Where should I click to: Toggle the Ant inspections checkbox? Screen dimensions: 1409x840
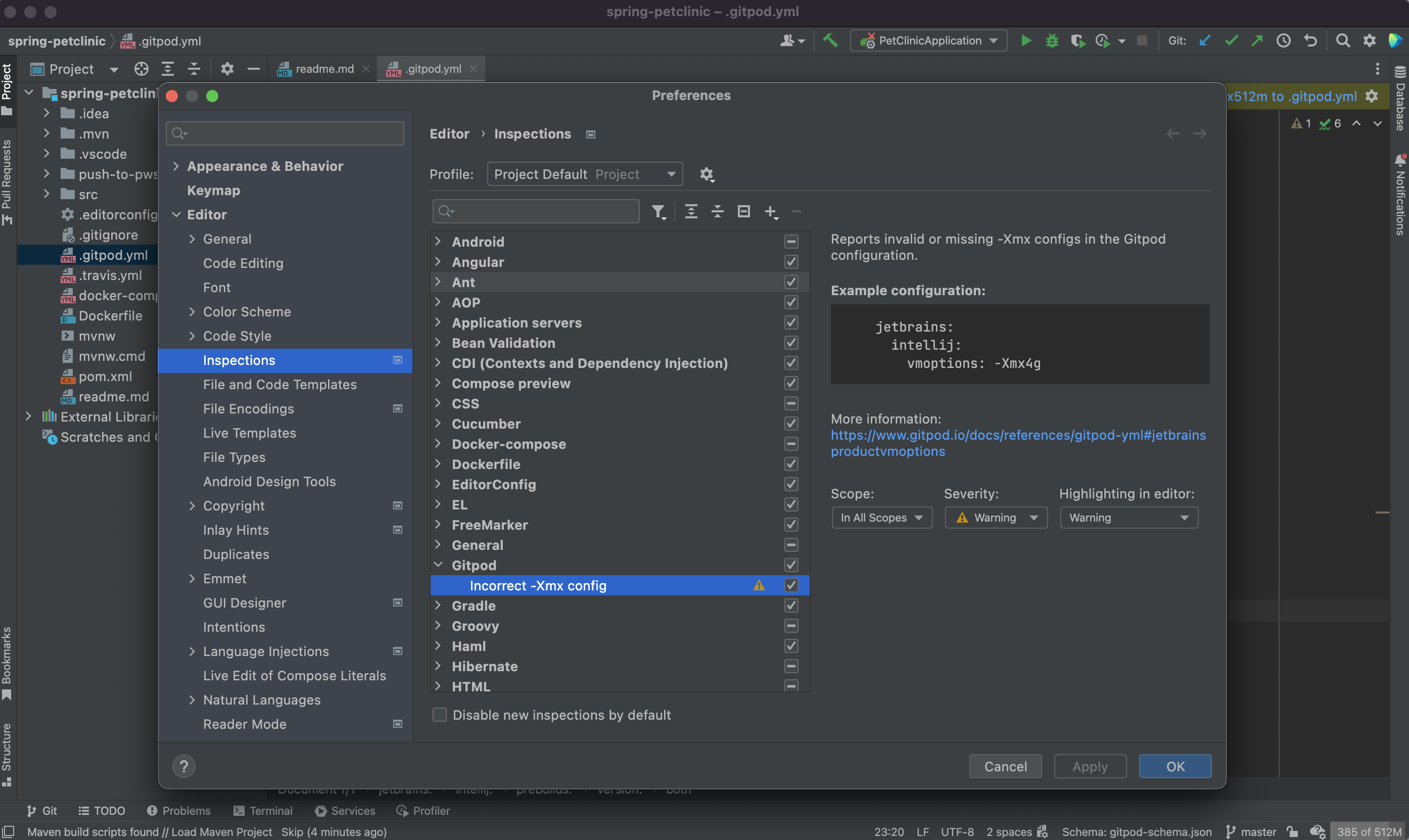(791, 283)
